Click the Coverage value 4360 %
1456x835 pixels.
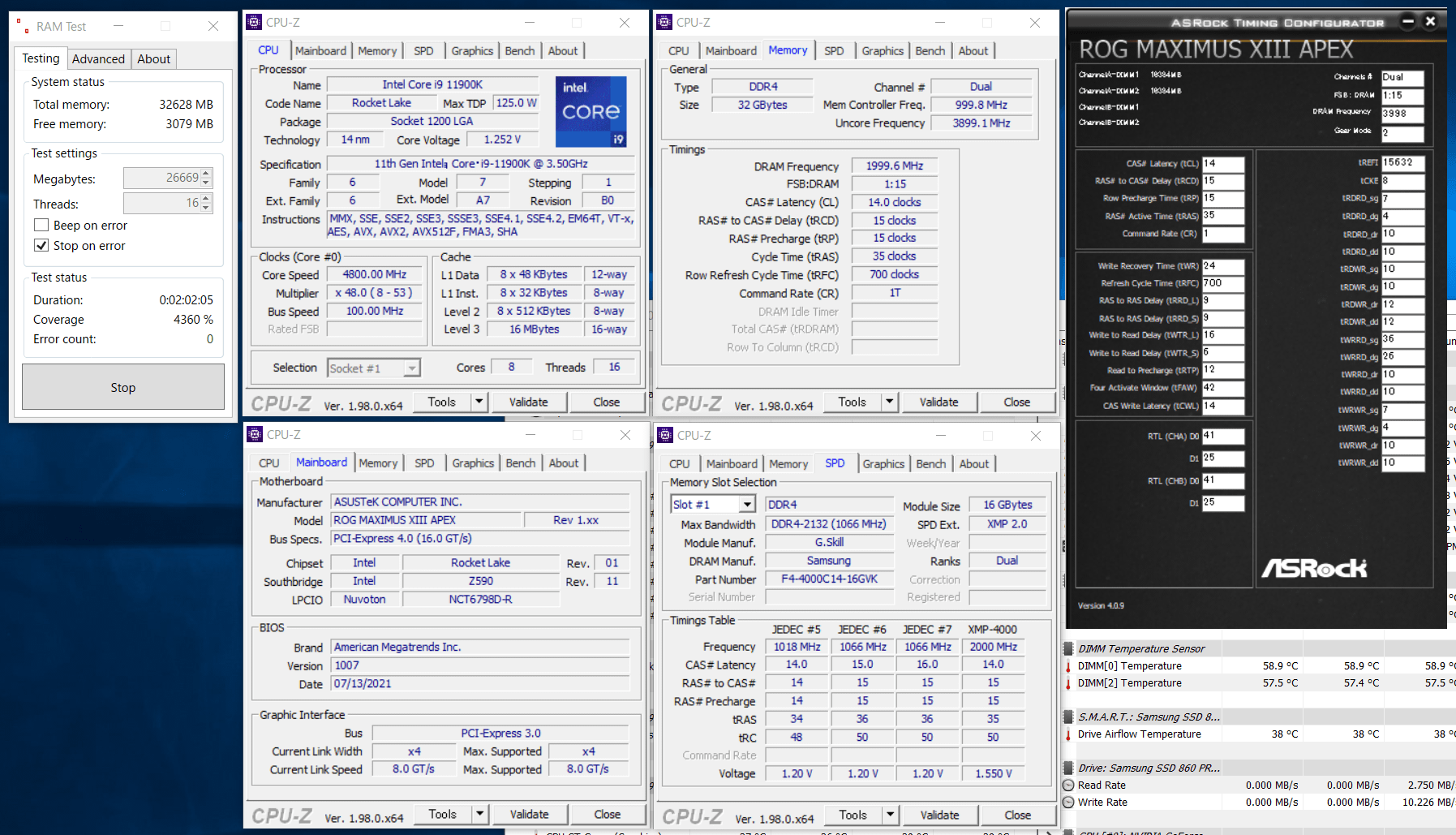click(193, 320)
